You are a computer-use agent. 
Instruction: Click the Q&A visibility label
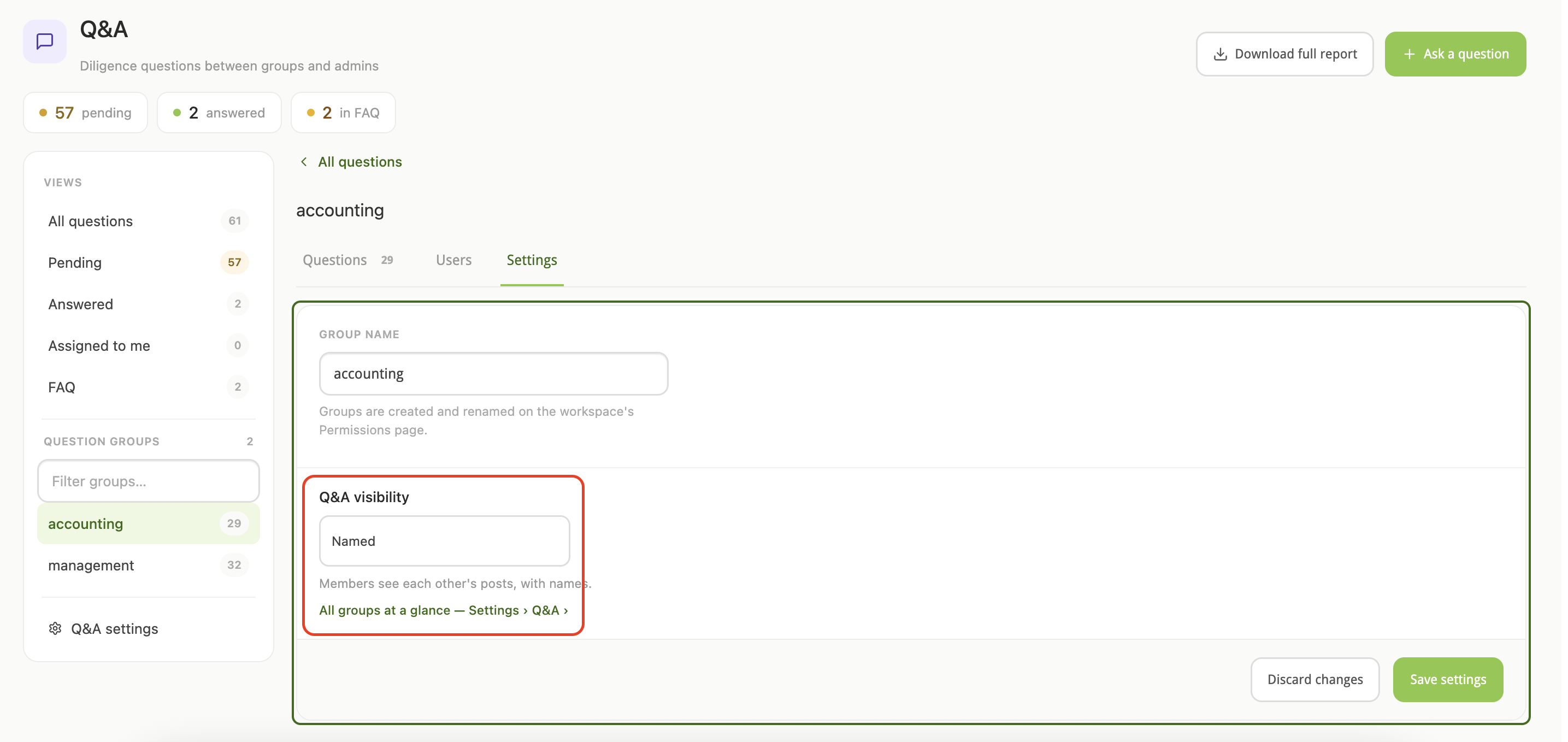(364, 497)
